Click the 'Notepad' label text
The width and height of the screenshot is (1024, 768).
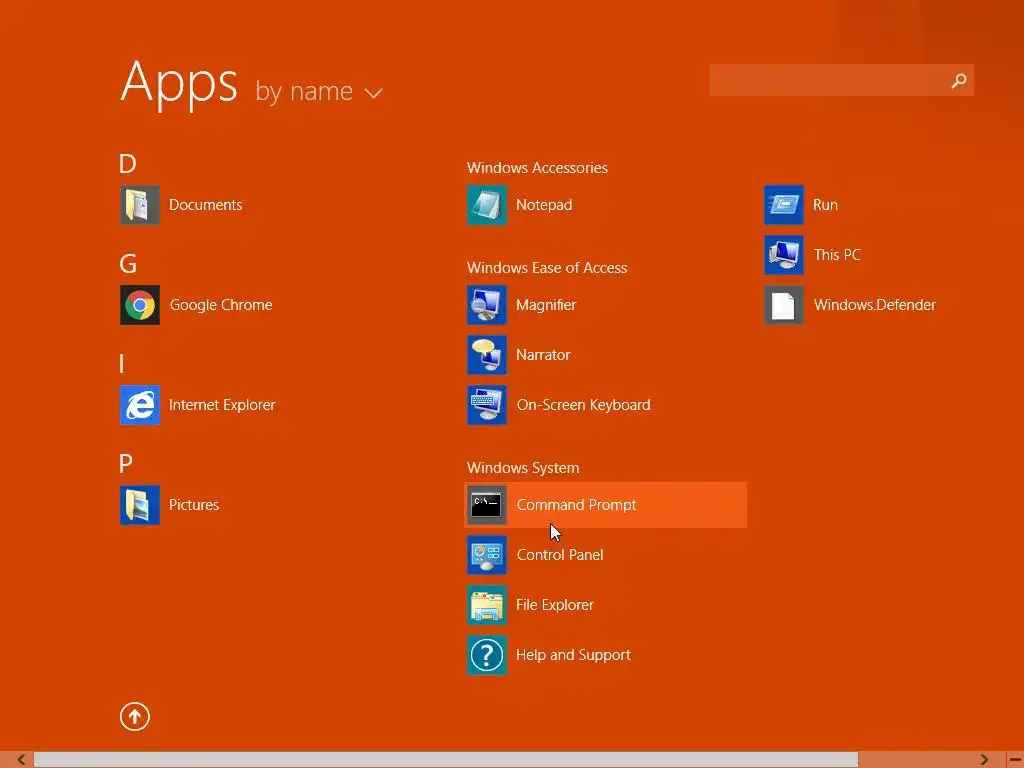(x=544, y=205)
